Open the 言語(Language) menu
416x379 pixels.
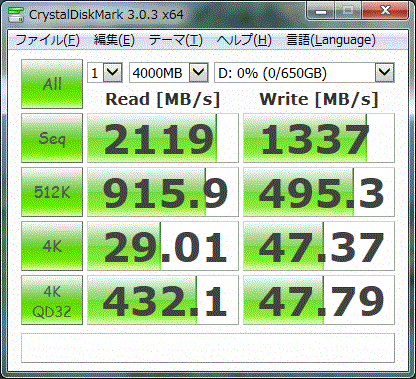coord(331,40)
